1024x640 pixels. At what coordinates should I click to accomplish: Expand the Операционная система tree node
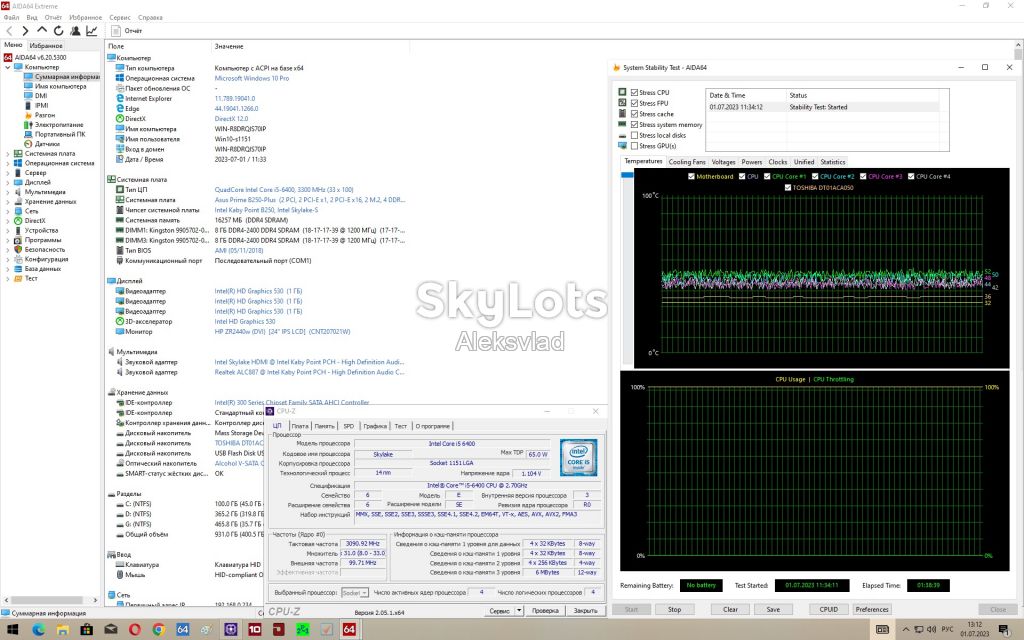pyautogui.click(x=8, y=163)
